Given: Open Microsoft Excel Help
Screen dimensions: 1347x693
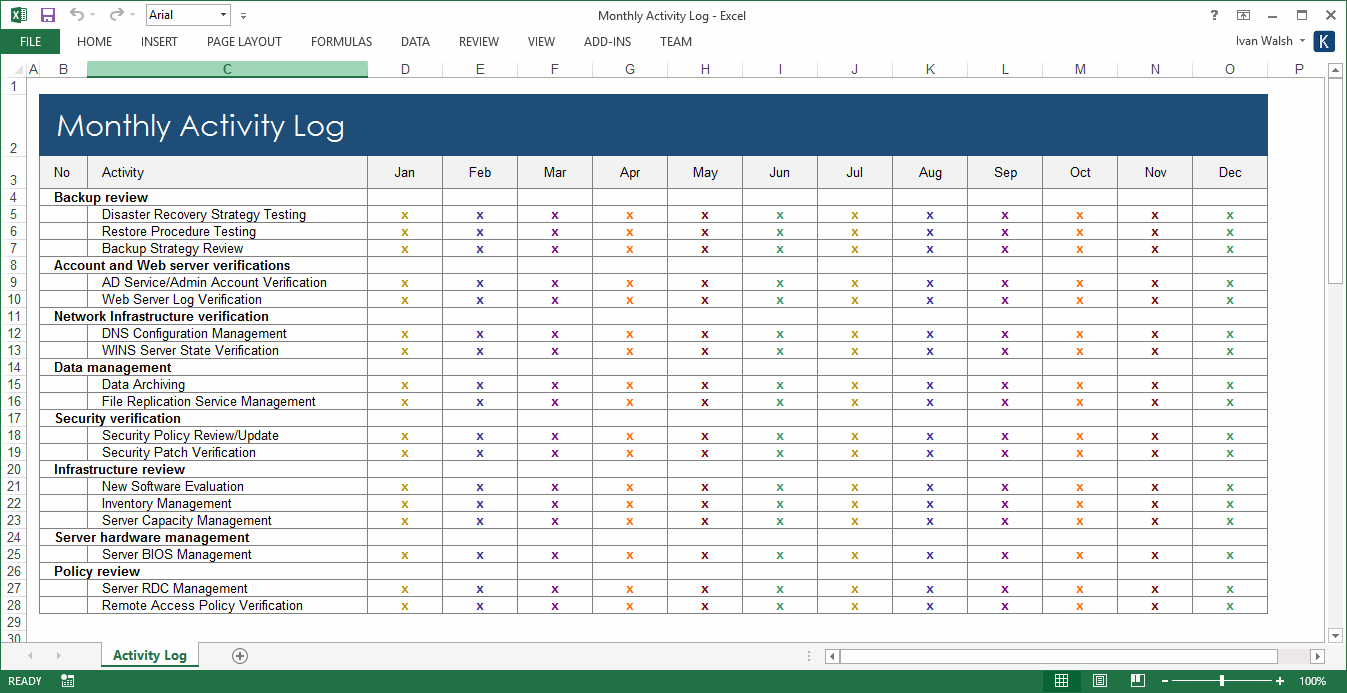Looking at the screenshot, I should click(x=1213, y=15).
